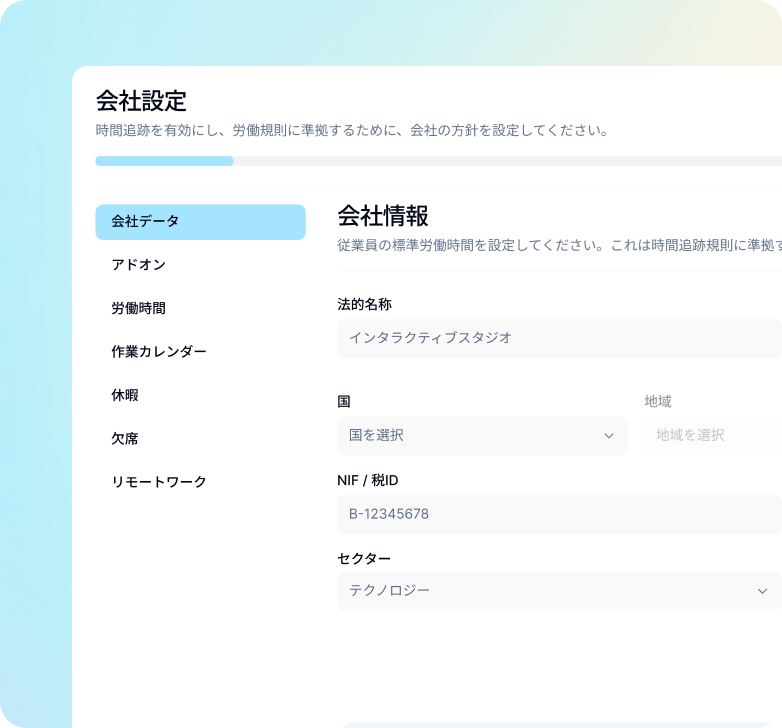The width and height of the screenshot is (782, 728).
Task: Open the 地域を選択 dropdown
Action: (x=713, y=436)
